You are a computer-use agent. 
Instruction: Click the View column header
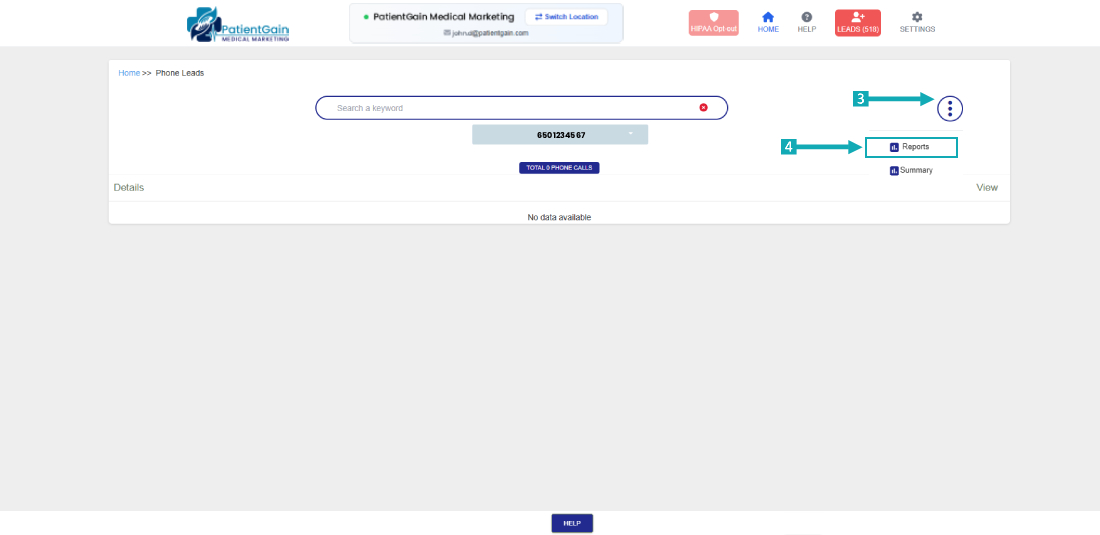click(x=987, y=187)
